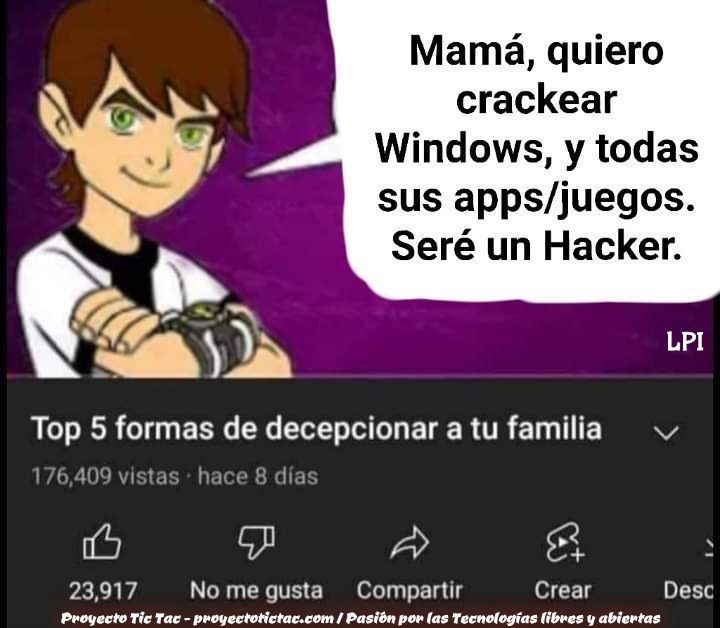Click the cut-off 'Desc' download label
Viewport: 720px width, 628px height.
pos(689,590)
